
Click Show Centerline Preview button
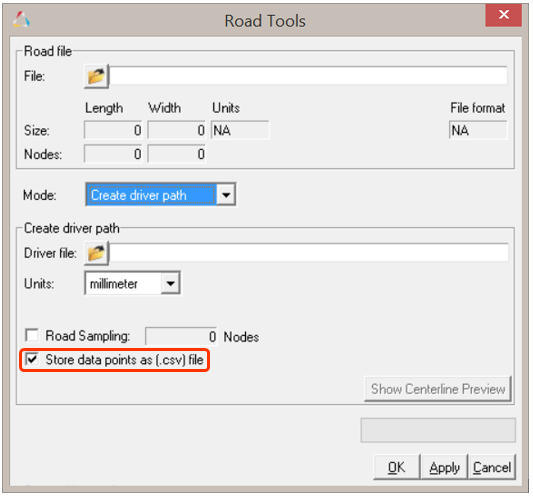pyautogui.click(x=438, y=389)
